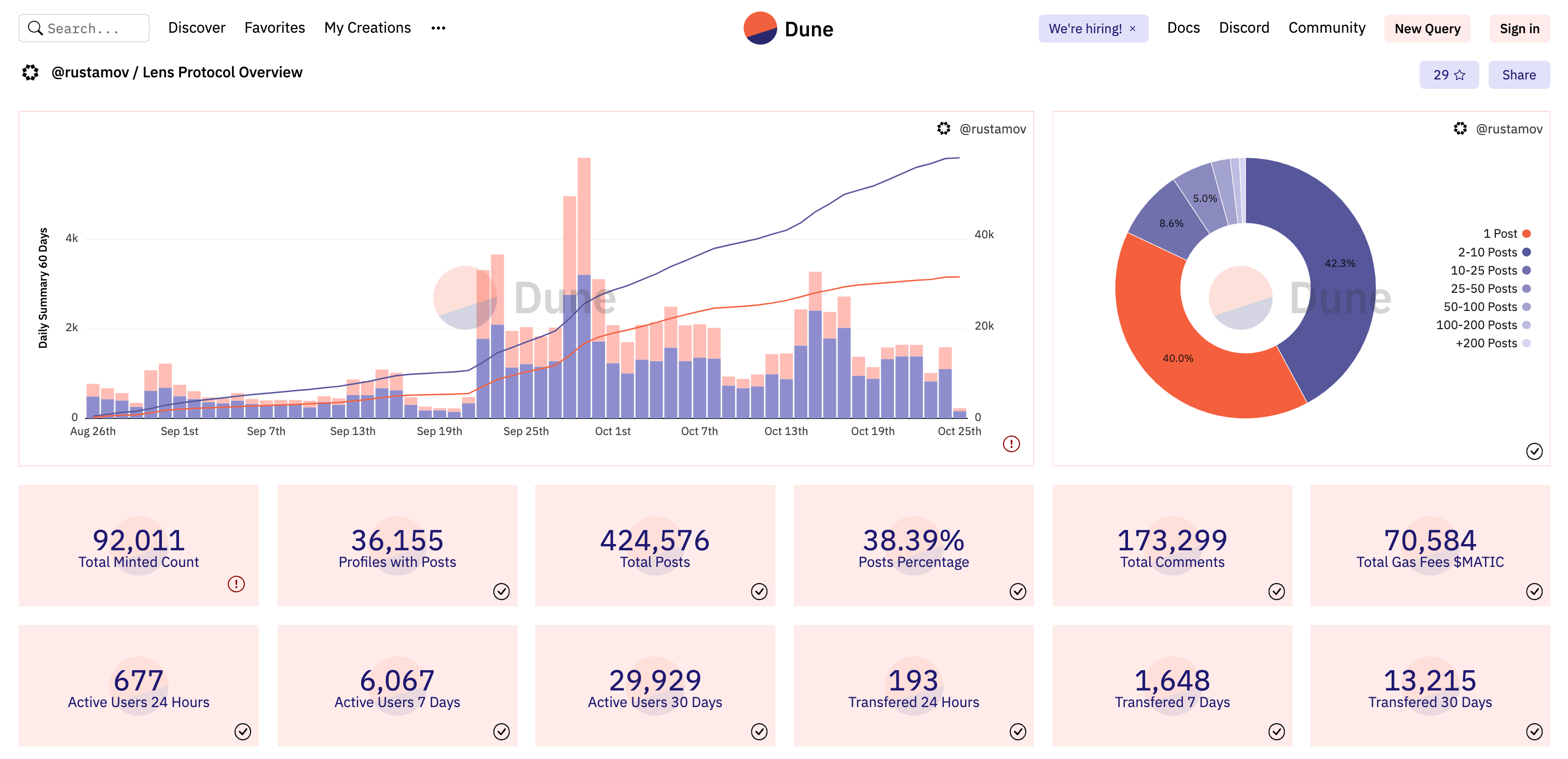
Task: Click the Daily Summary 60 Days axis title
Action: 43,288
